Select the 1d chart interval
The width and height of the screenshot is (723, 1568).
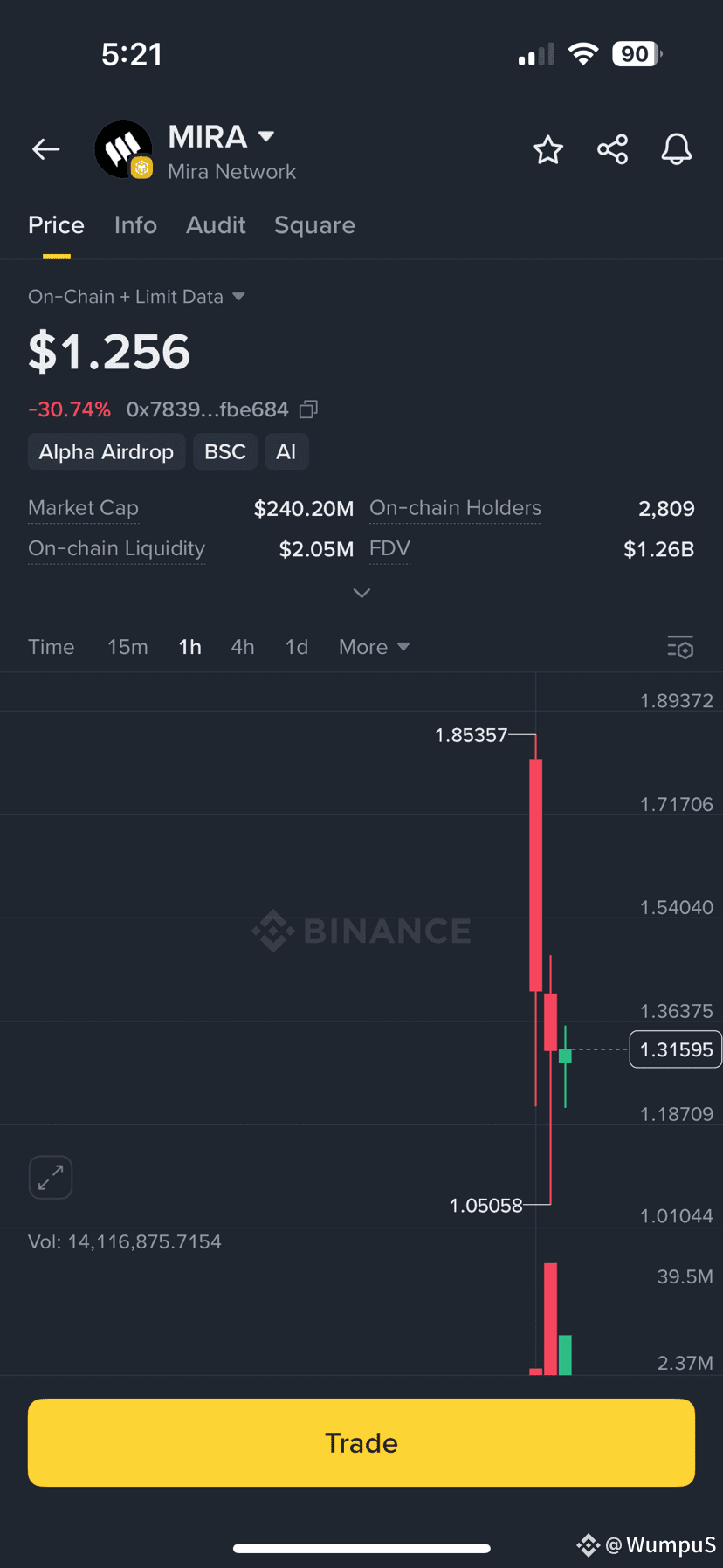pos(297,647)
